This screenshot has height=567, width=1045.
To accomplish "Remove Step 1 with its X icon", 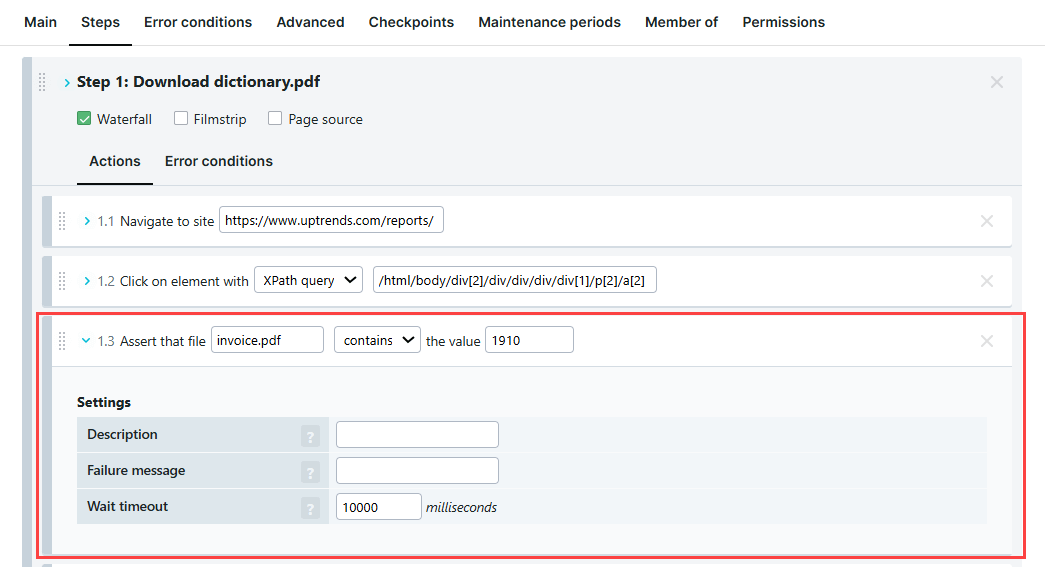I will pyautogui.click(x=997, y=82).
